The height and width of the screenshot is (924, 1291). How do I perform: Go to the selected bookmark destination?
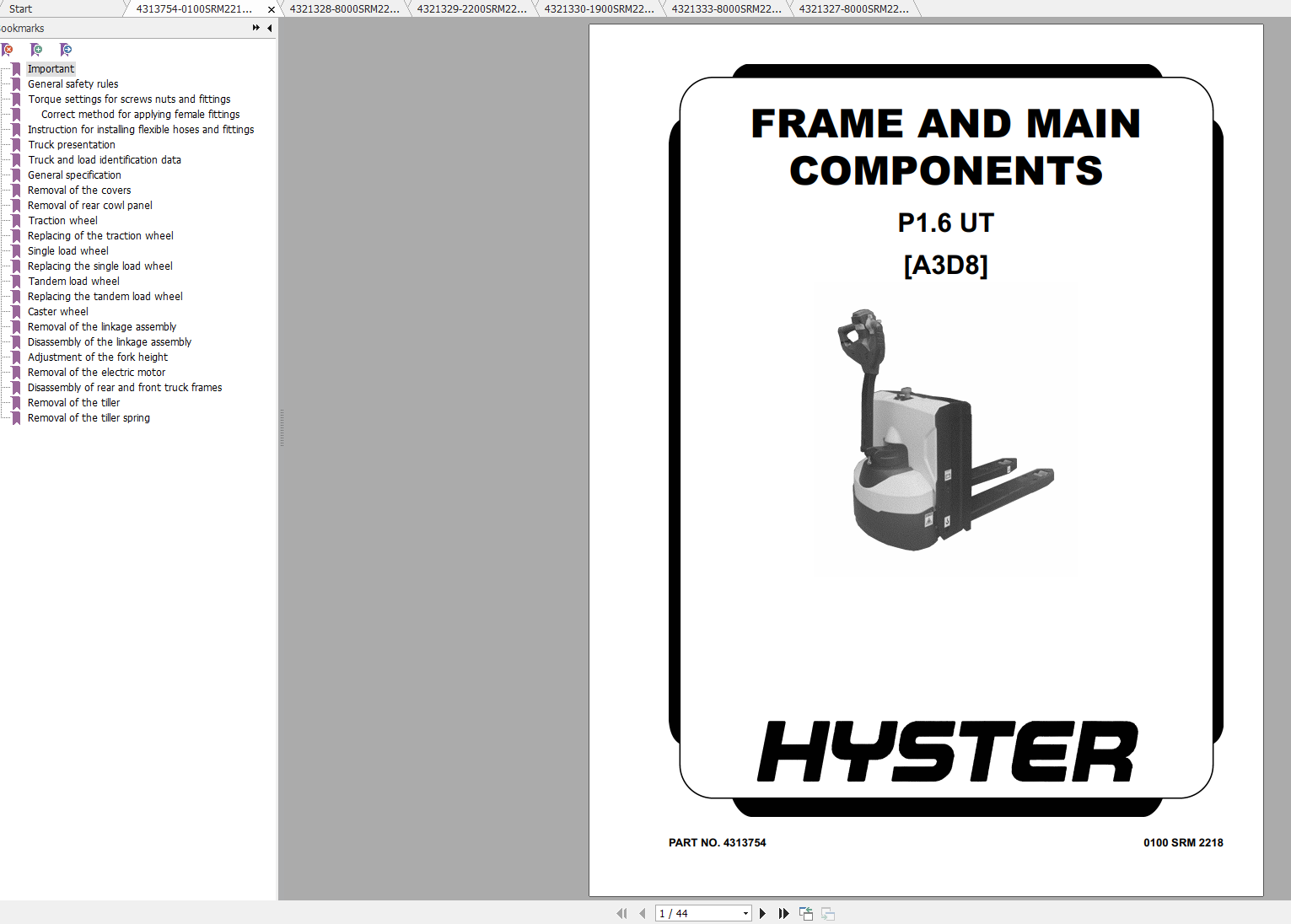[66, 49]
